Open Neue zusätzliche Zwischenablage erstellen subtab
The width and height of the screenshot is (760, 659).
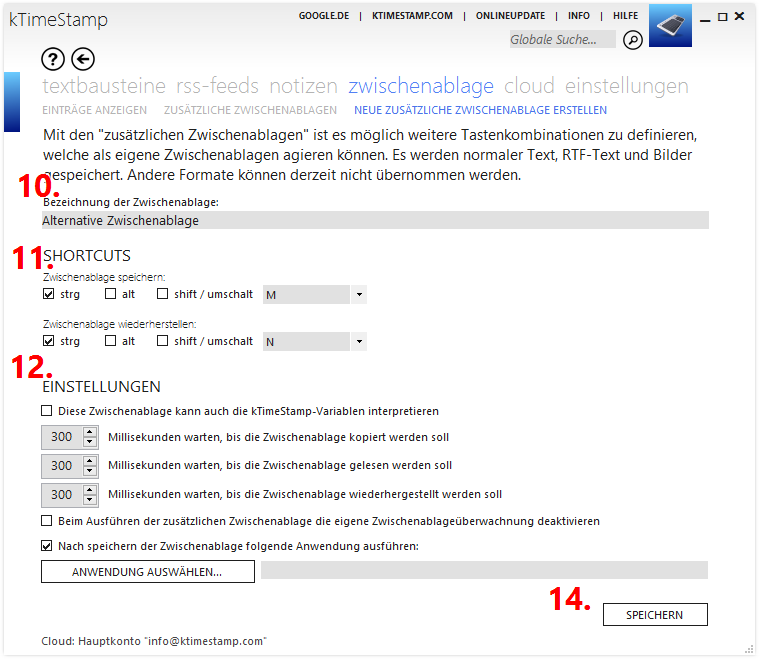(x=480, y=110)
